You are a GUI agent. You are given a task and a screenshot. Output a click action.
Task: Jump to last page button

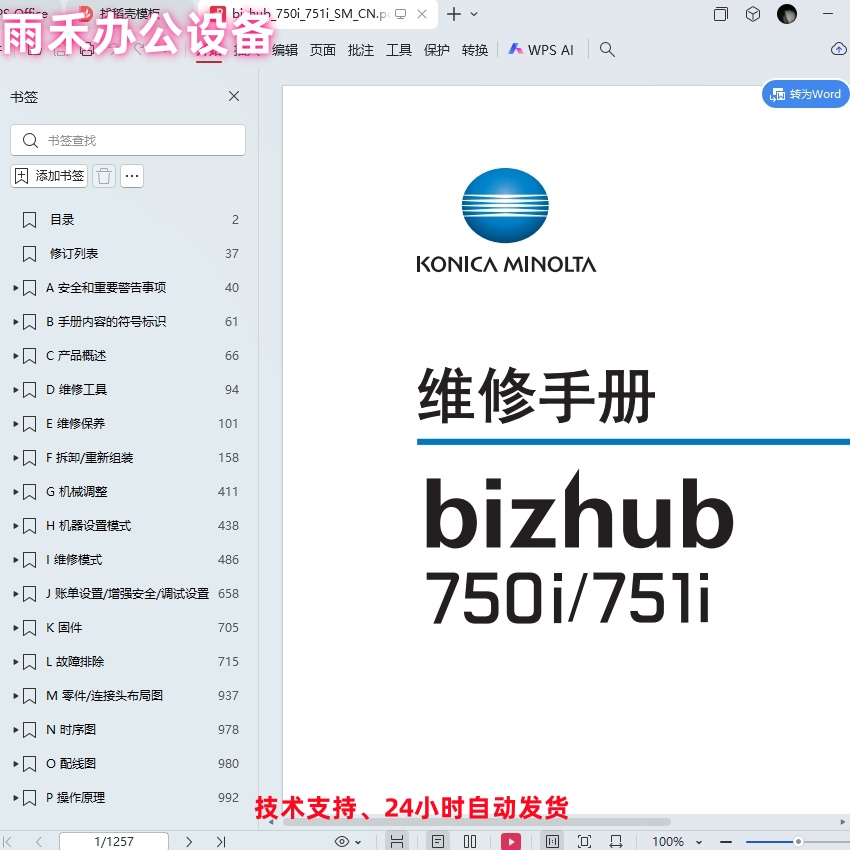point(221,841)
